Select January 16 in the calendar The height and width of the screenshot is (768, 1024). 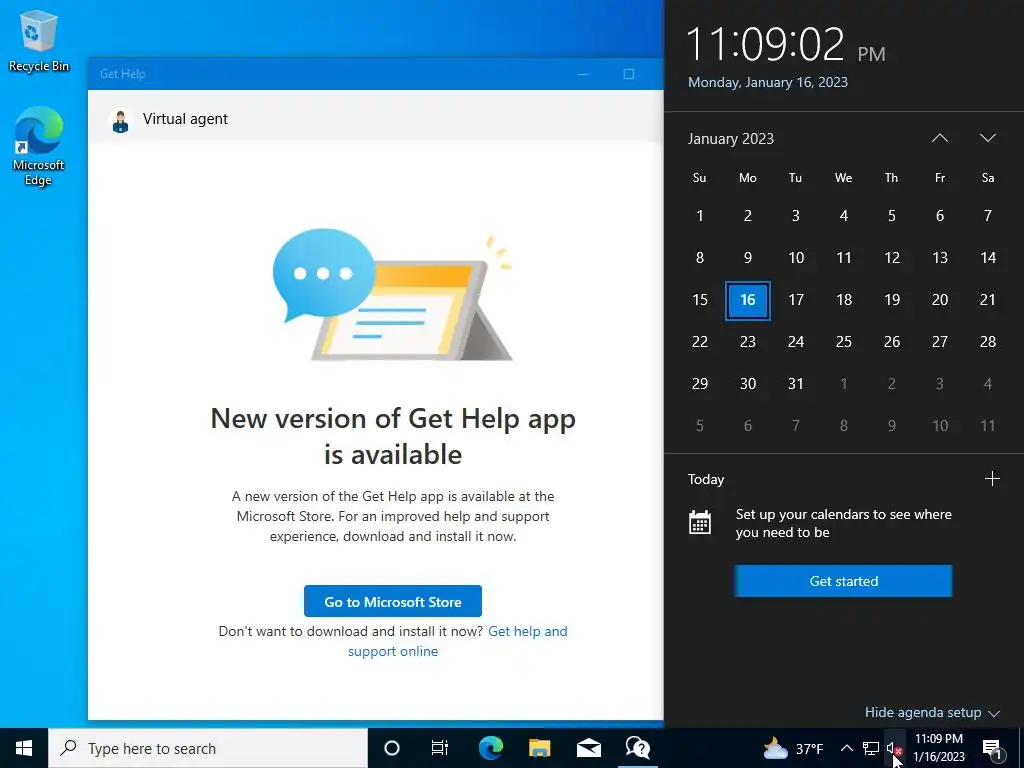point(748,300)
